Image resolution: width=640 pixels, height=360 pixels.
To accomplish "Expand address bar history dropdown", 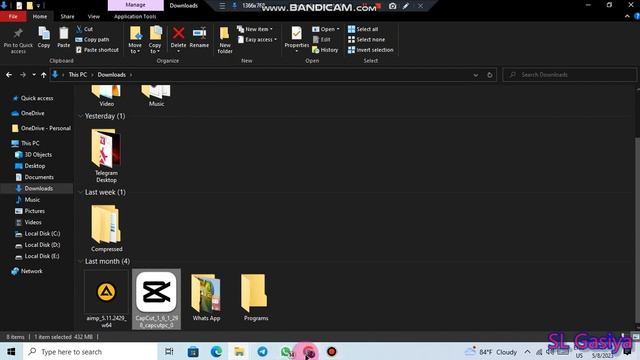I will click(x=476, y=75).
